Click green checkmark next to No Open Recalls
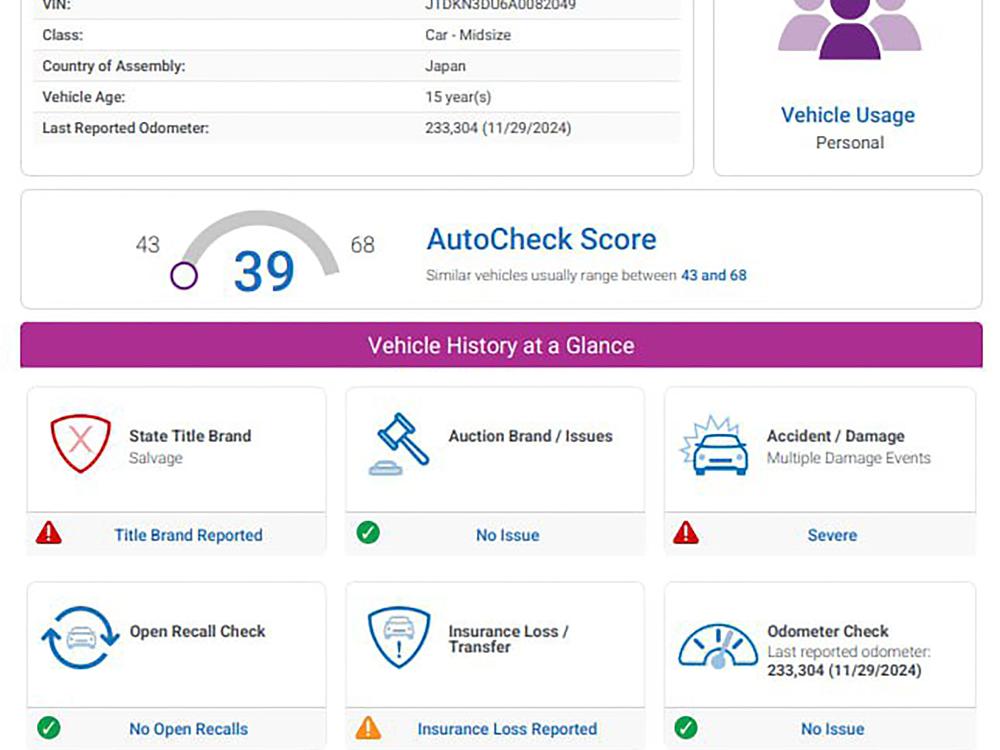The width and height of the screenshot is (1000, 750). click(x=49, y=728)
